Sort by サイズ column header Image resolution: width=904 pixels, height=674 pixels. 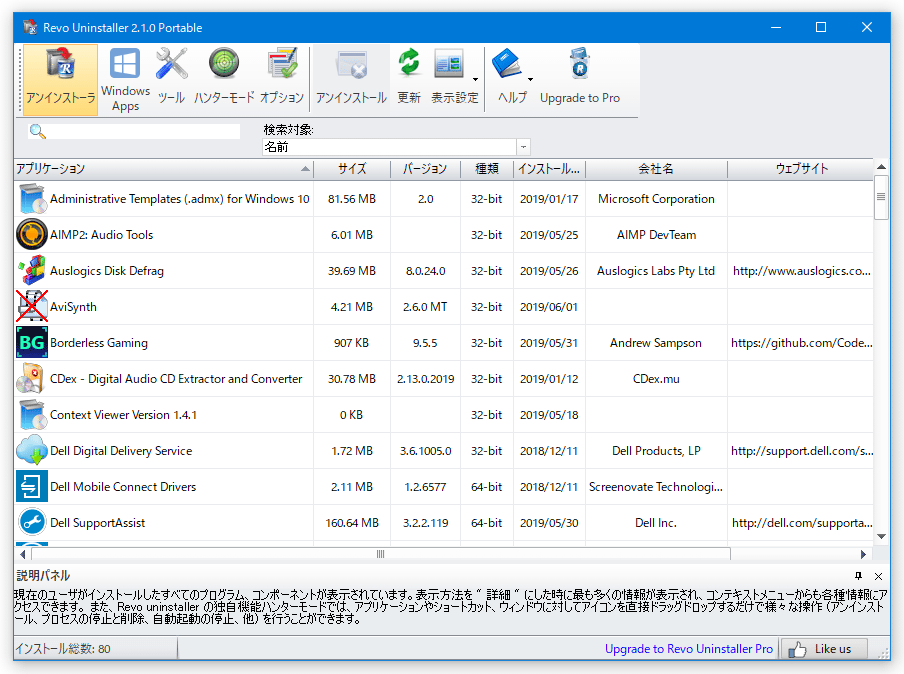point(352,169)
